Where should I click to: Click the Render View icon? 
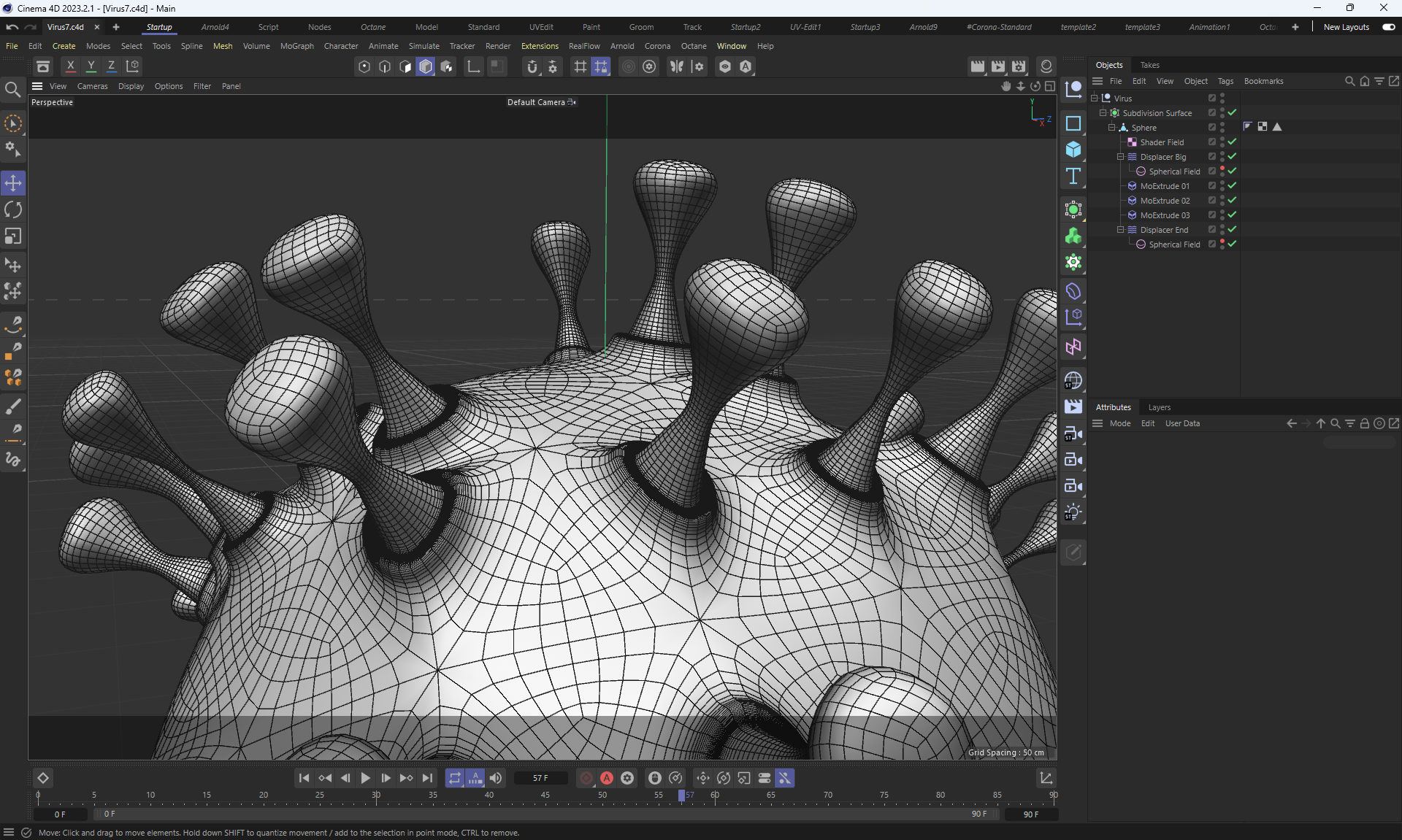pos(977,66)
